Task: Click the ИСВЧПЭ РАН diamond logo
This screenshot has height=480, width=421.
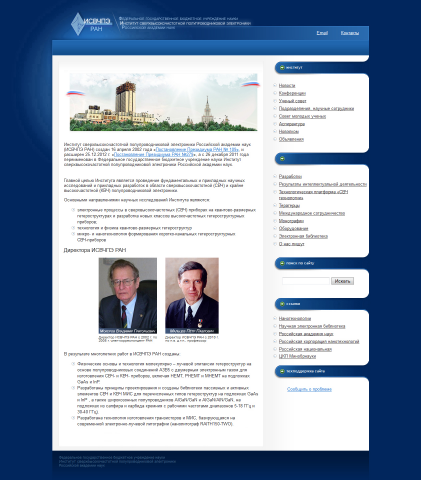Action: coord(91,24)
